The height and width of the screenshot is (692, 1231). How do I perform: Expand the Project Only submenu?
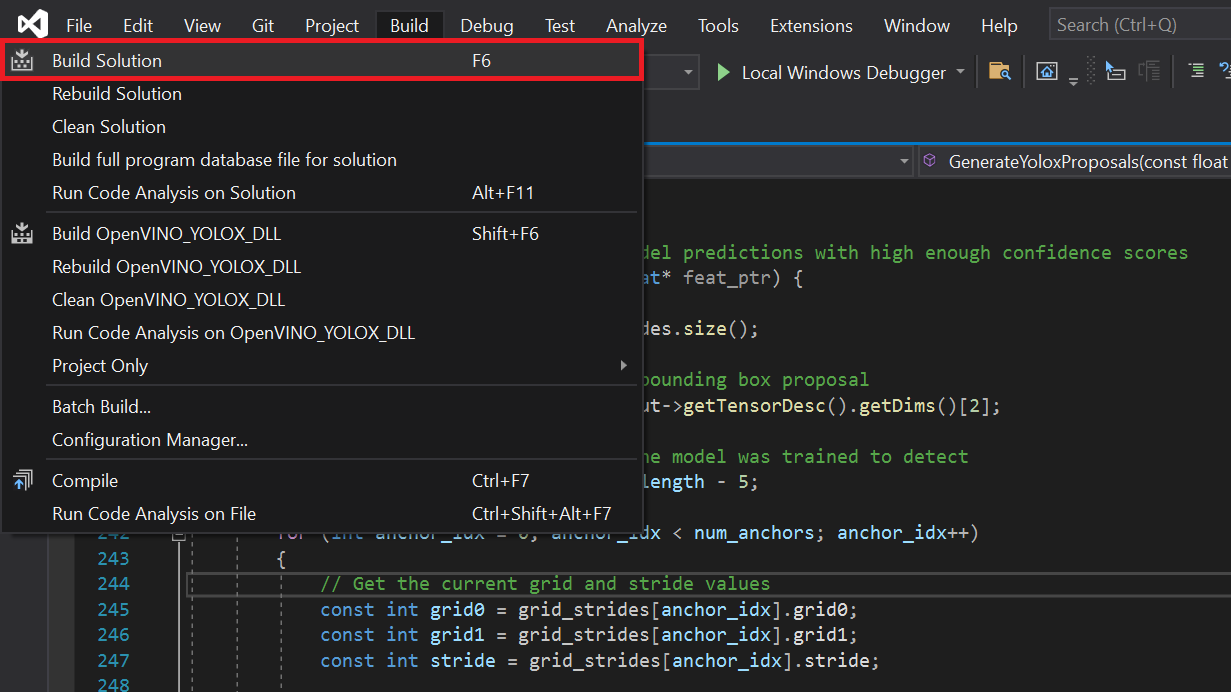625,366
